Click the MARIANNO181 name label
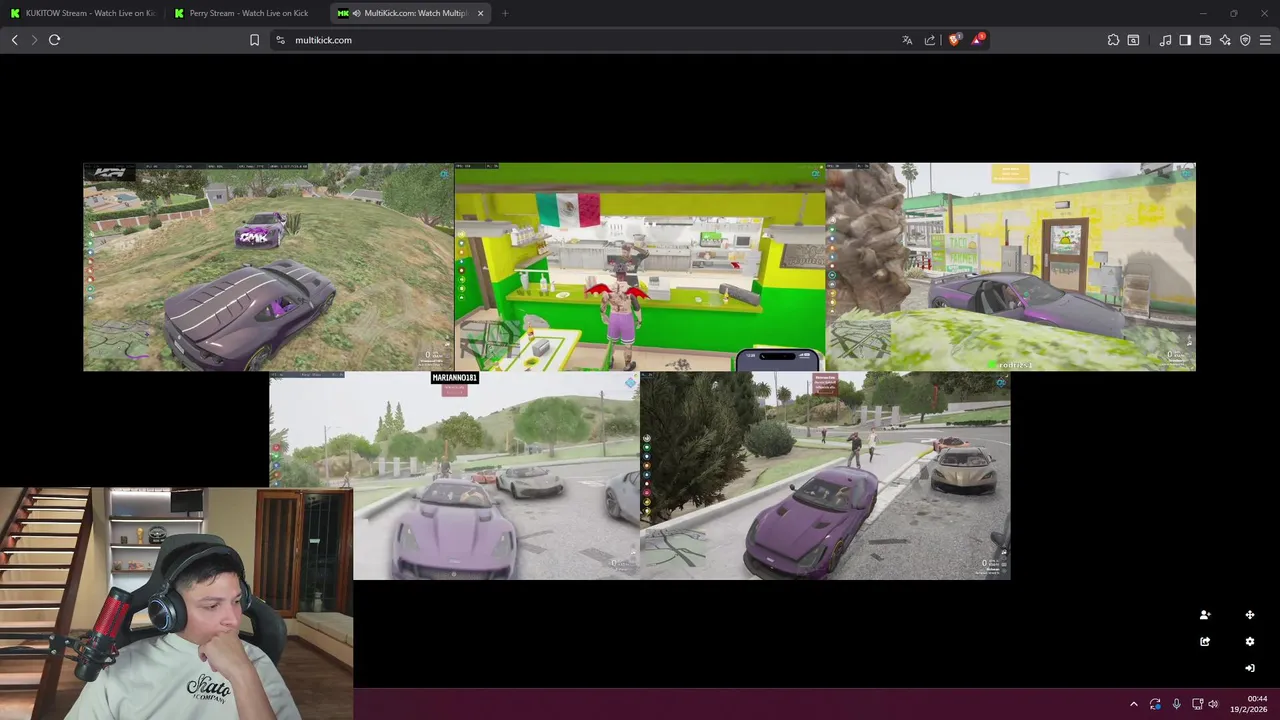Screen dimensions: 1280x720 coord(454,378)
